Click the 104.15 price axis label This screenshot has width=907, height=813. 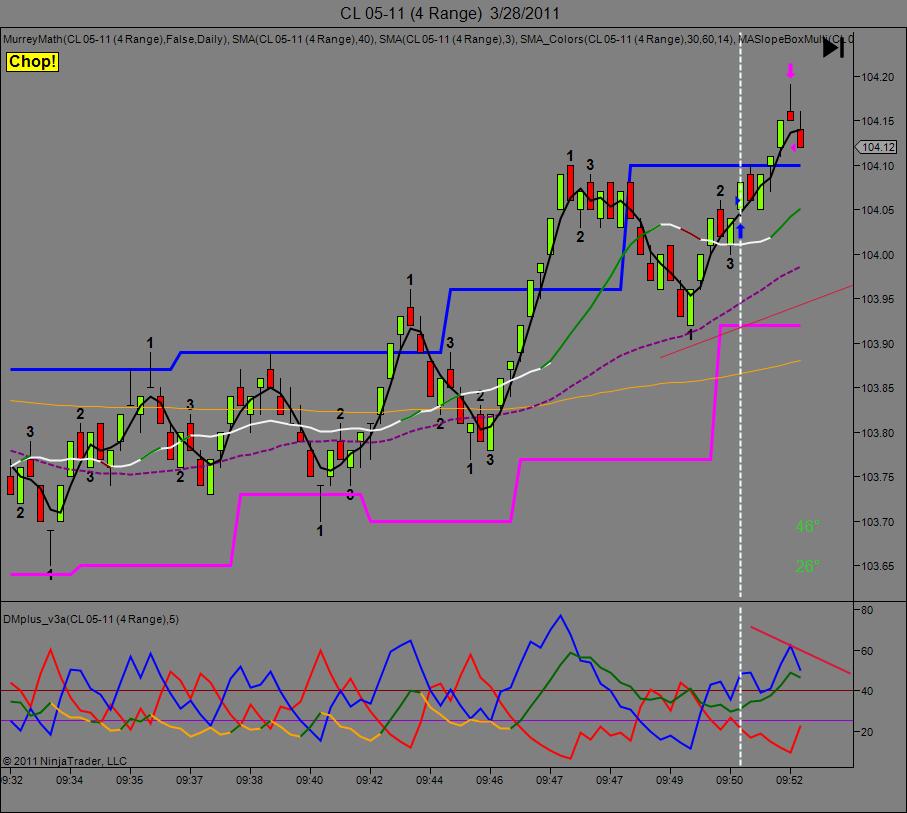tap(877, 122)
